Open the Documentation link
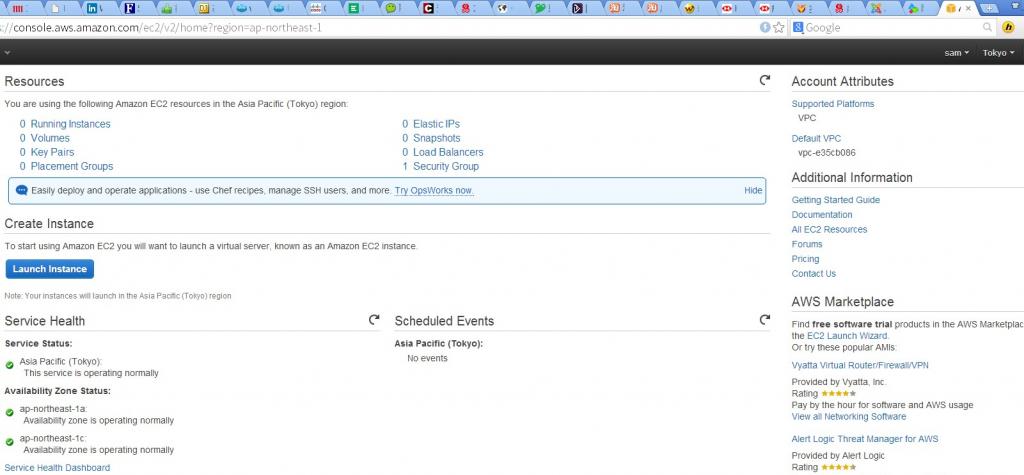1024x475 pixels. [822, 215]
